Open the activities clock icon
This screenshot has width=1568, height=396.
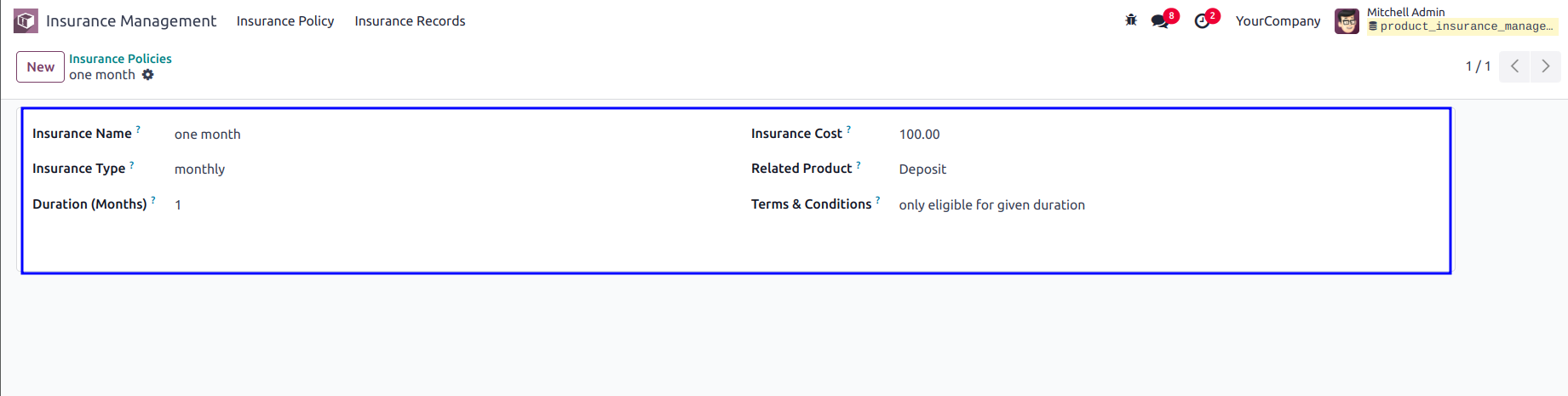pyautogui.click(x=1202, y=20)
